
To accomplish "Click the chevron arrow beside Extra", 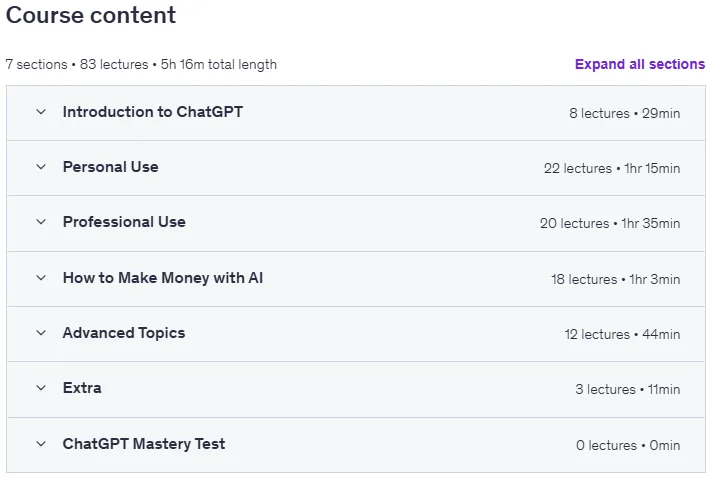I will [x=41, y=388].
